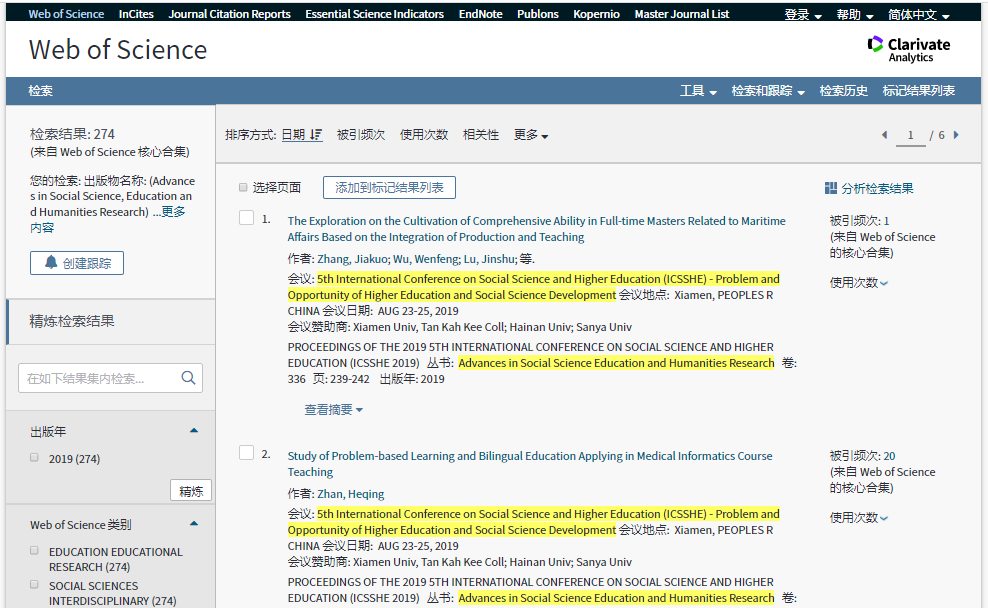Expand 使用次数 for result 2
The height and width of the screenshot is (608, 988).
(859, 518)
